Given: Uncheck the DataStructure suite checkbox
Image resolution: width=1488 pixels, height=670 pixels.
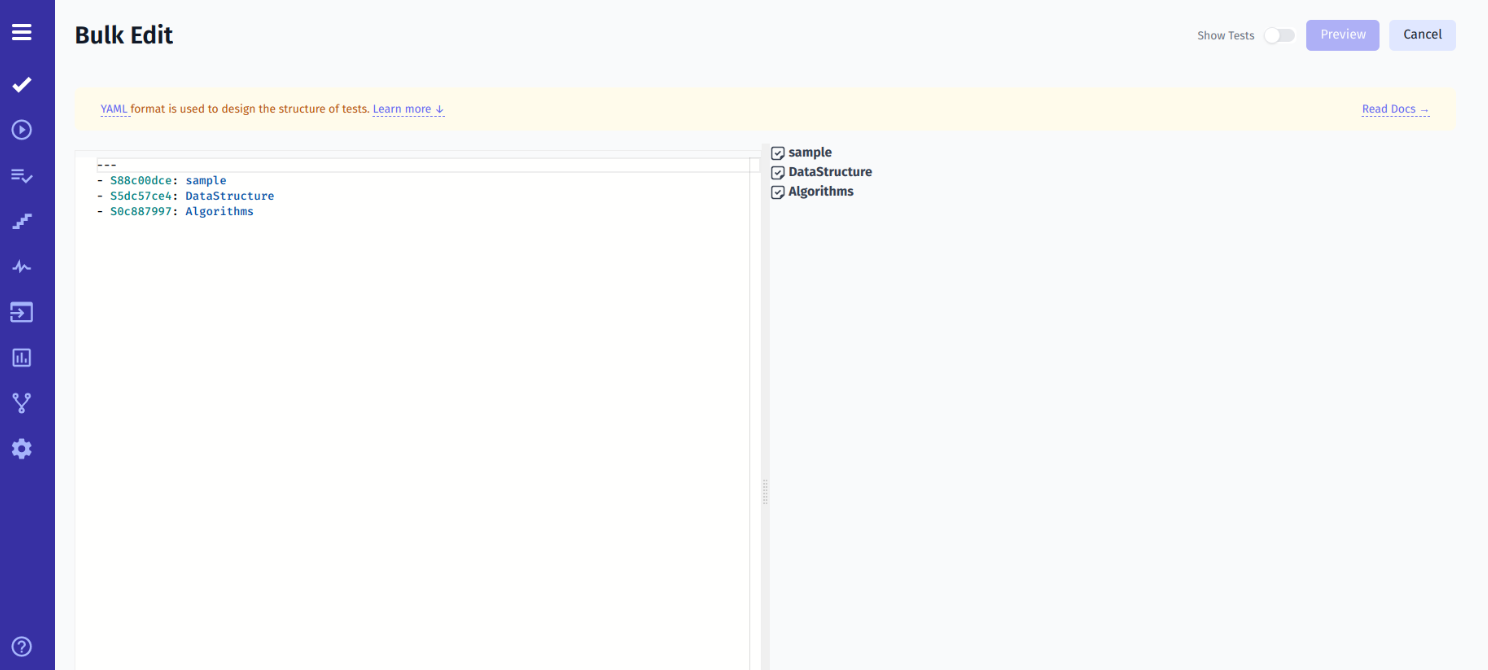Looking at the screenshot, I should tap(778, 171).
